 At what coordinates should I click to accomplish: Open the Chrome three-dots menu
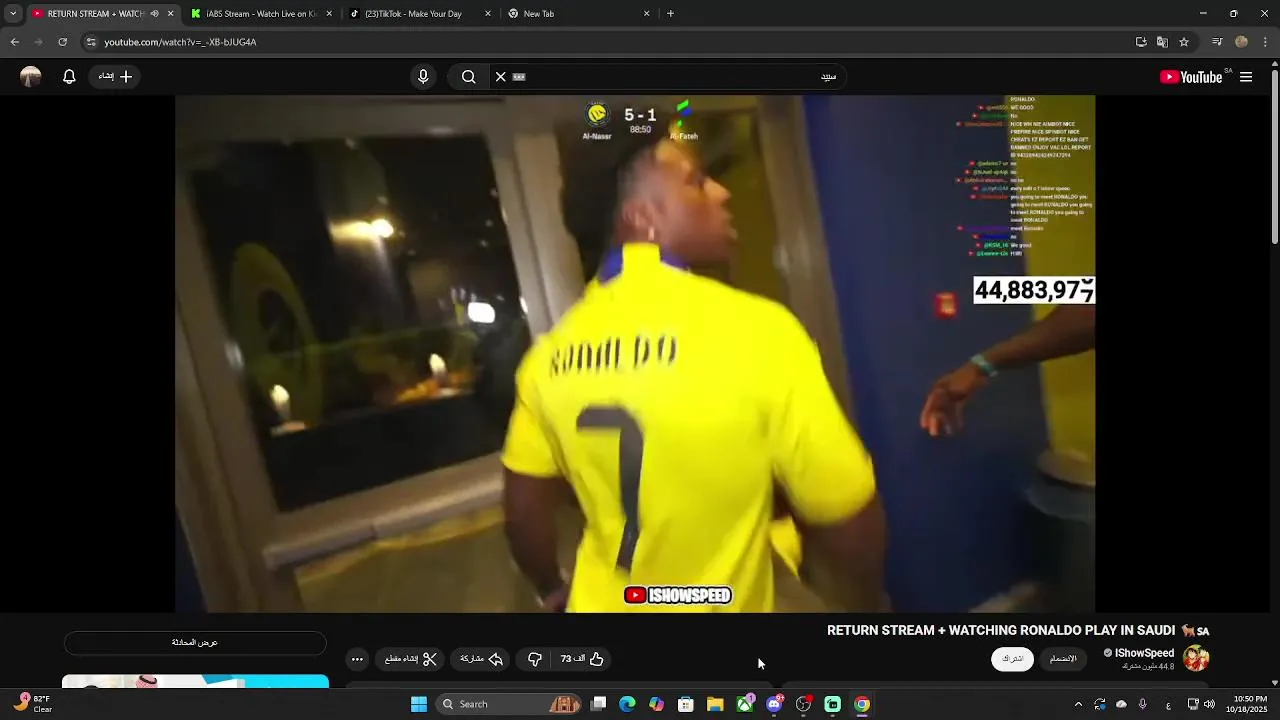1266,42
